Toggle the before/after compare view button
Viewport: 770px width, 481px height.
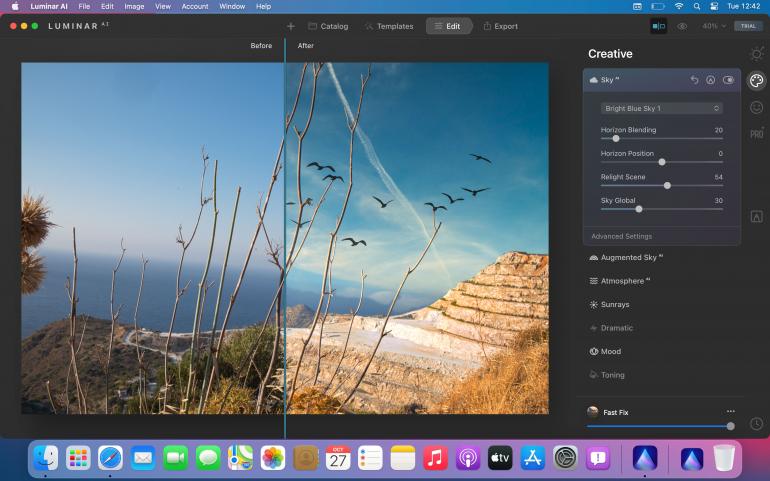[659, 26]
